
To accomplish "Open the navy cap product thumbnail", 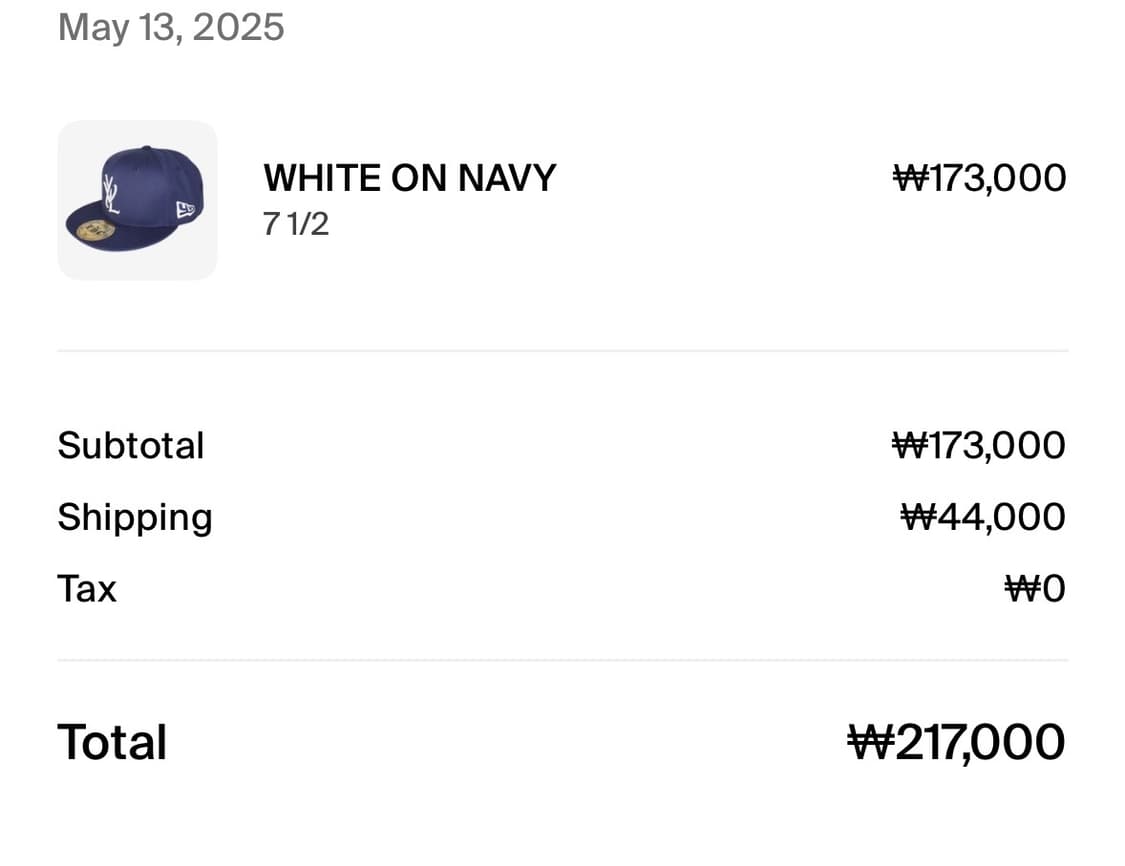I will [137, 200].
